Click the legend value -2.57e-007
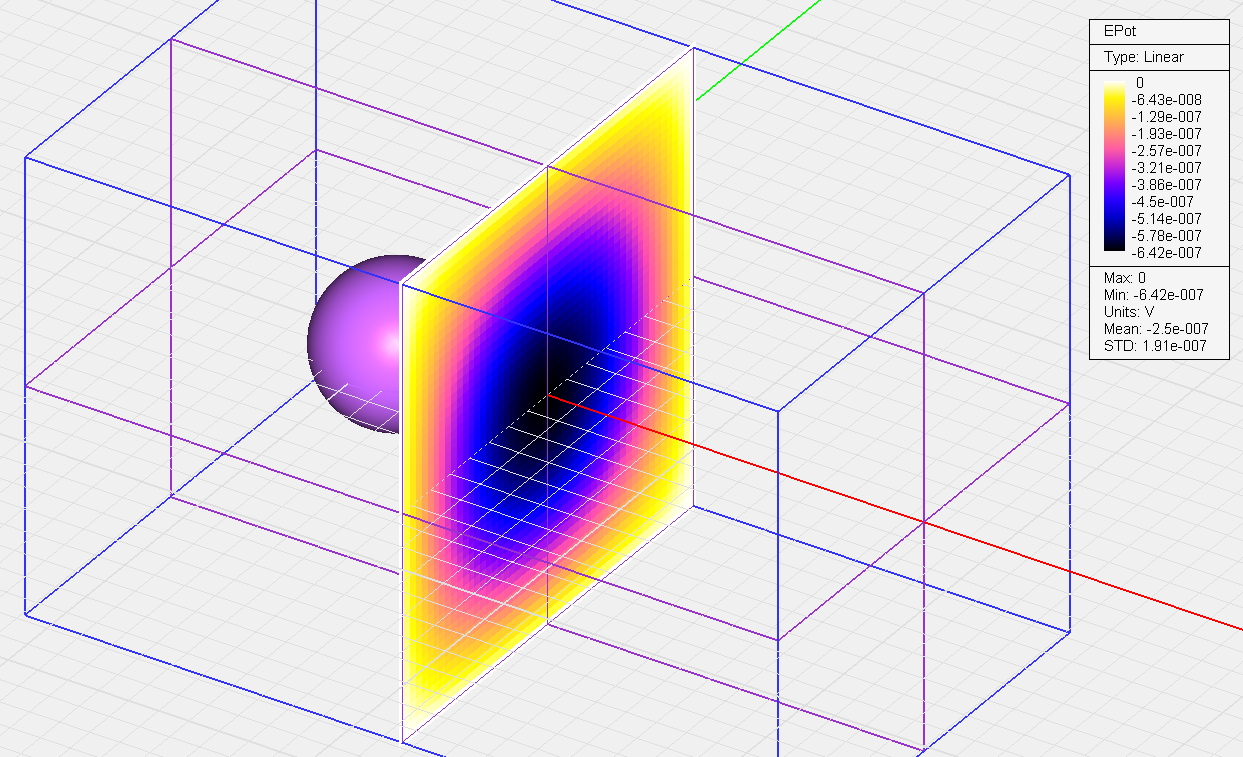The width and height of the screenshot is (1243, 757). 1166,150
